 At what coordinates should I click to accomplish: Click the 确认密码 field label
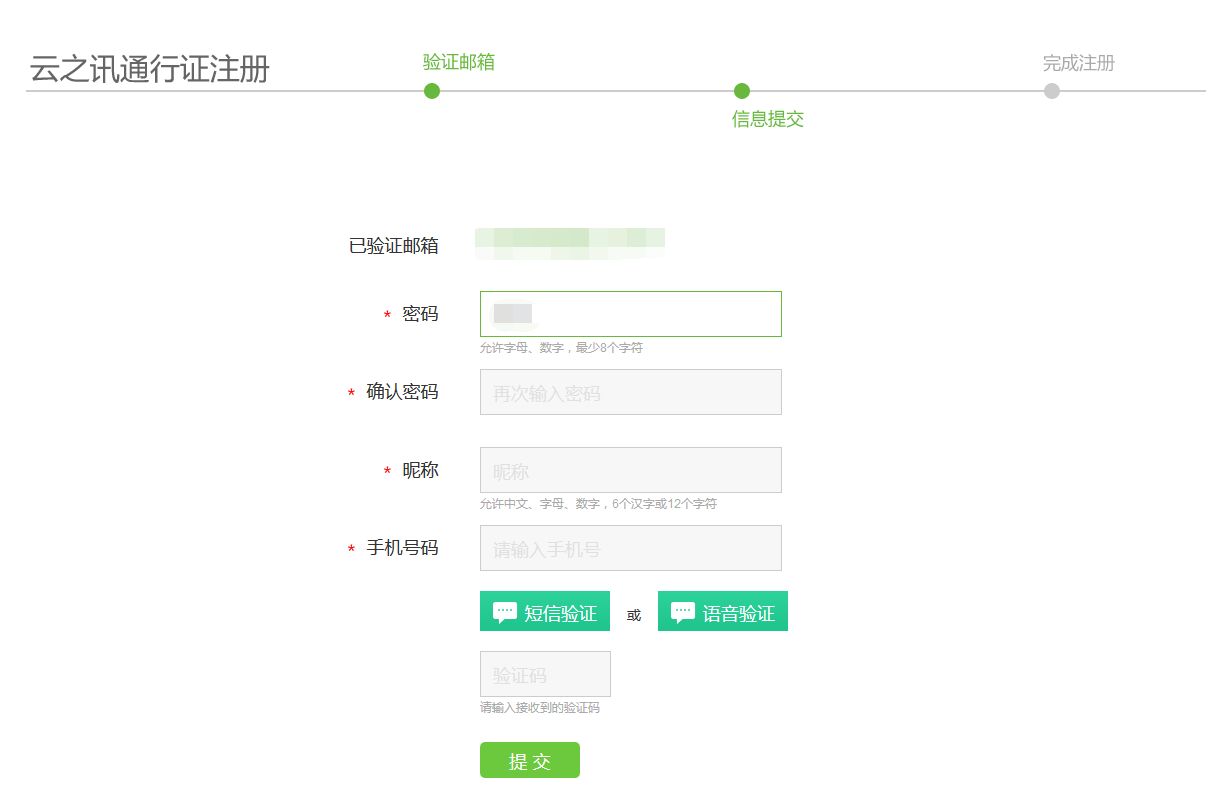[402, 392]
